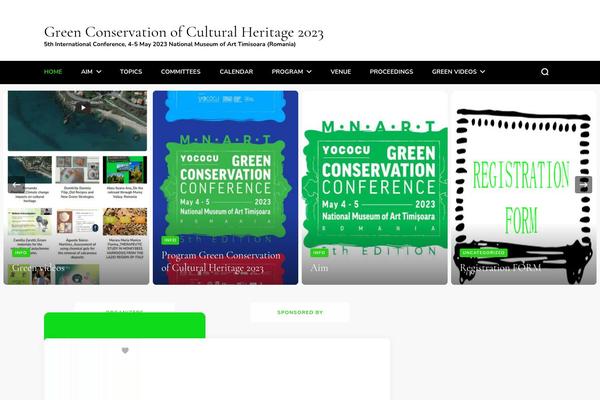The width and height of the screenshot is (600, 400).
Task: Select INFO tag on Program card
Action: (x=170, y=240)
